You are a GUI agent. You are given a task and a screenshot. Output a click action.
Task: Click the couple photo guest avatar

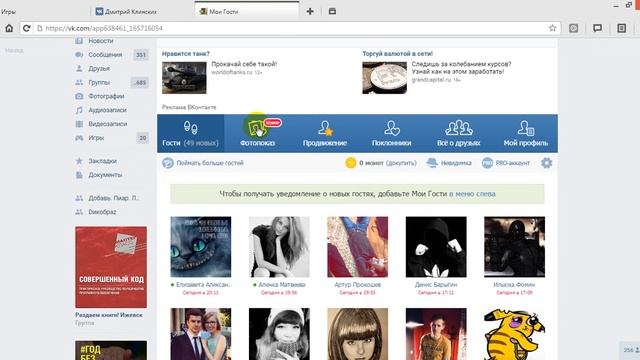click(200, 334)
